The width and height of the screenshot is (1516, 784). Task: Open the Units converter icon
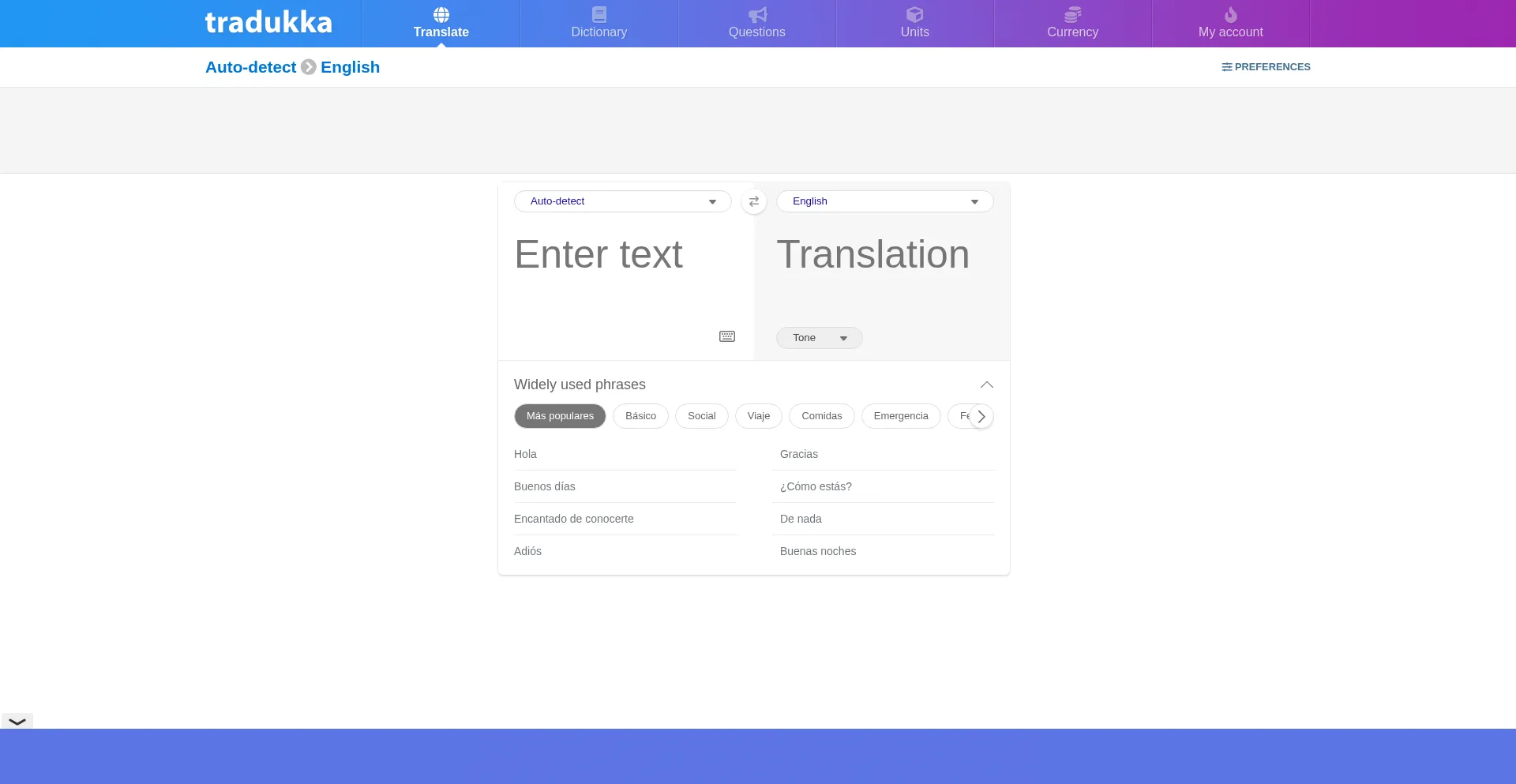tap(914, 14)
